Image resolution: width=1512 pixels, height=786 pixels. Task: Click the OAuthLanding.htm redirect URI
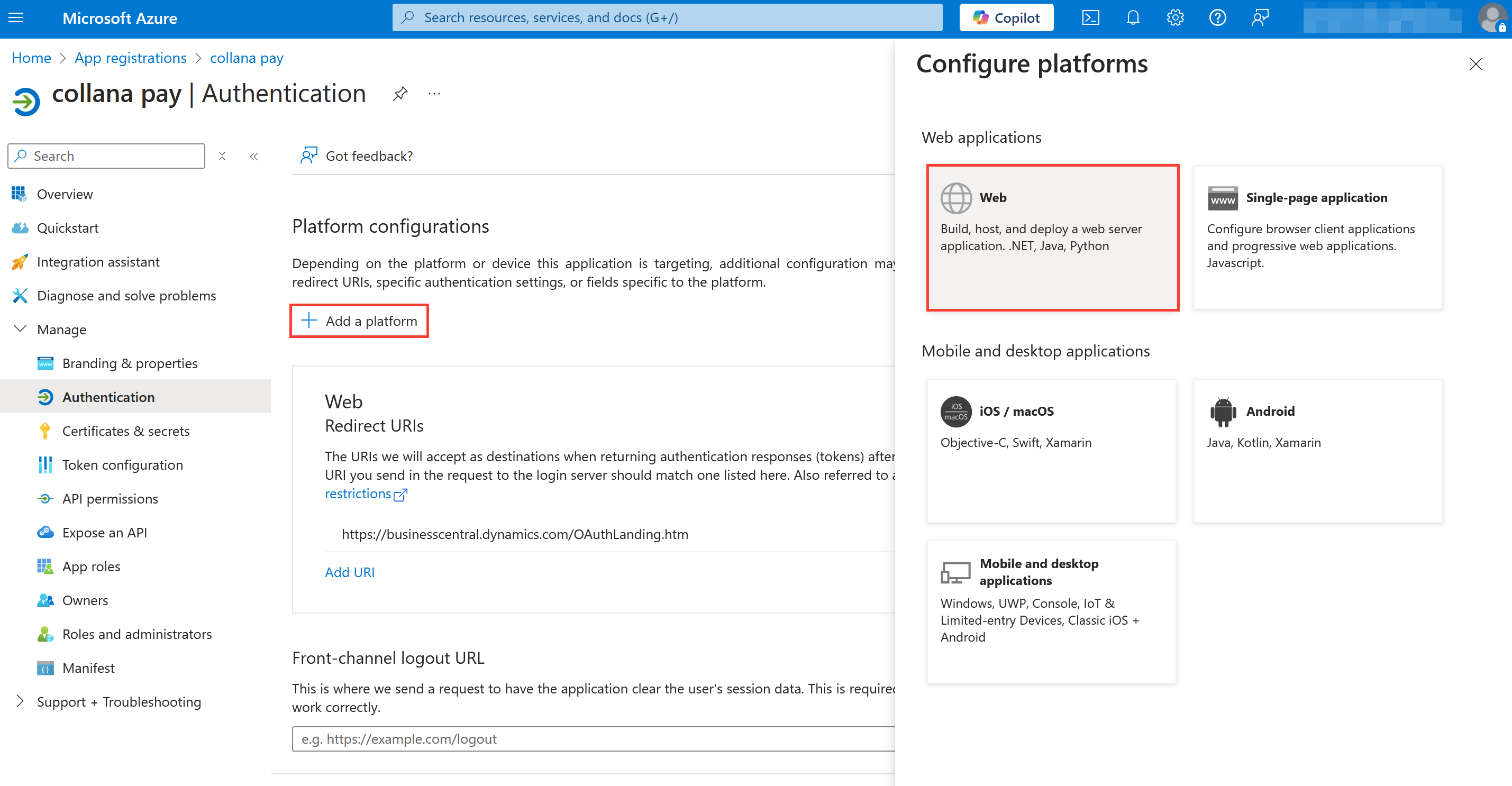(515, 534)
